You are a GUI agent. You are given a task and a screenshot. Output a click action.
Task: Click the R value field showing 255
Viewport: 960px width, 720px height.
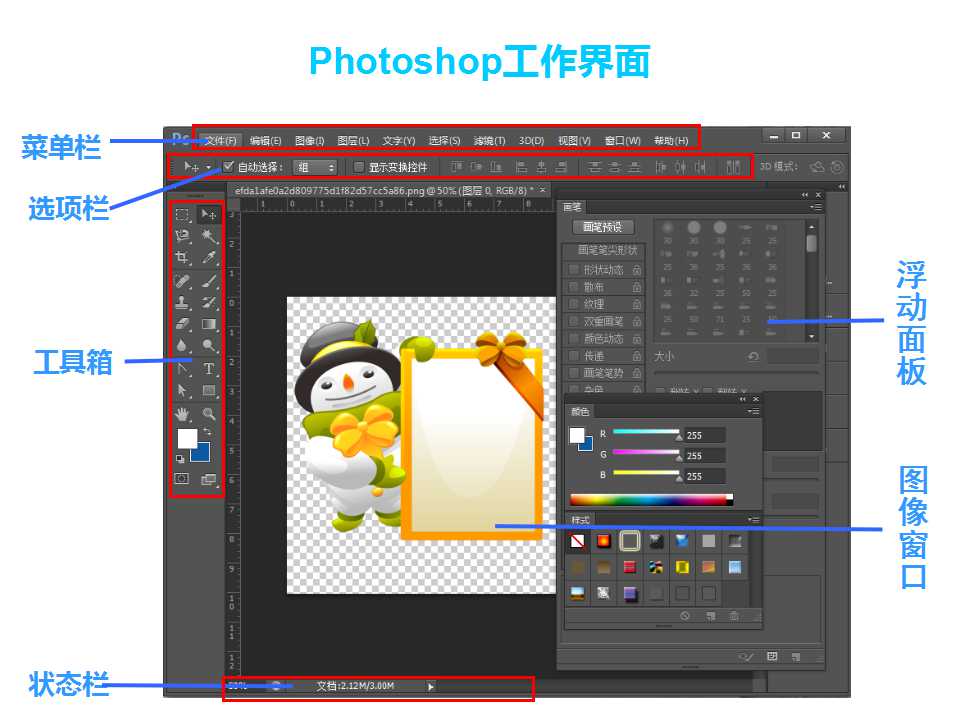(705, 435)
